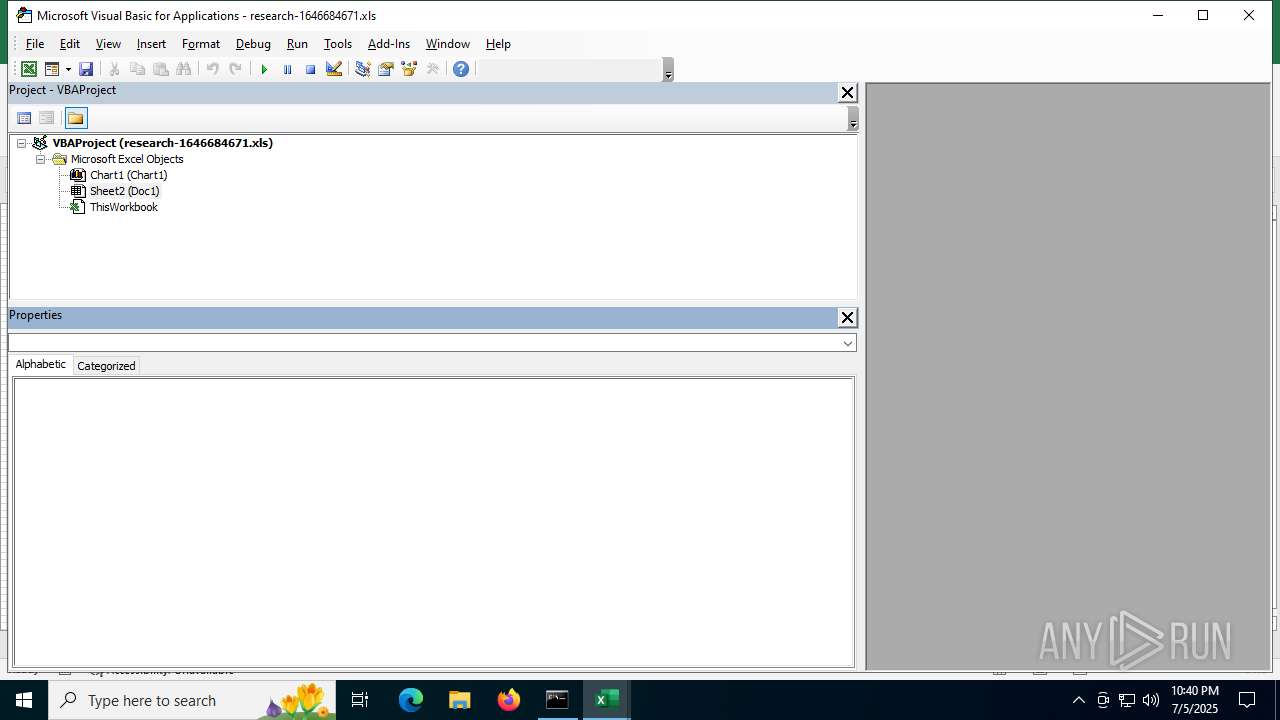Click the Paste clipboard icon
Screen dimensions: 1280x720
(x=160, y=69)
